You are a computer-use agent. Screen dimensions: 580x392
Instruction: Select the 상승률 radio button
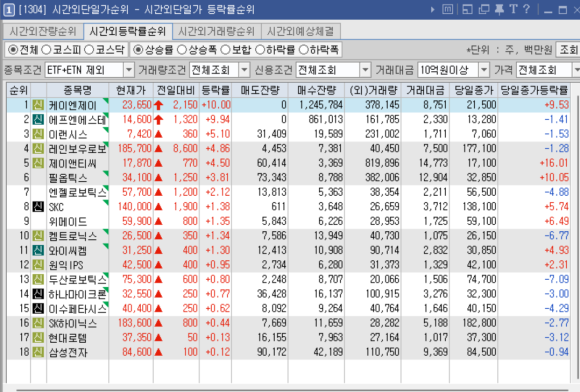coord(138,50)
